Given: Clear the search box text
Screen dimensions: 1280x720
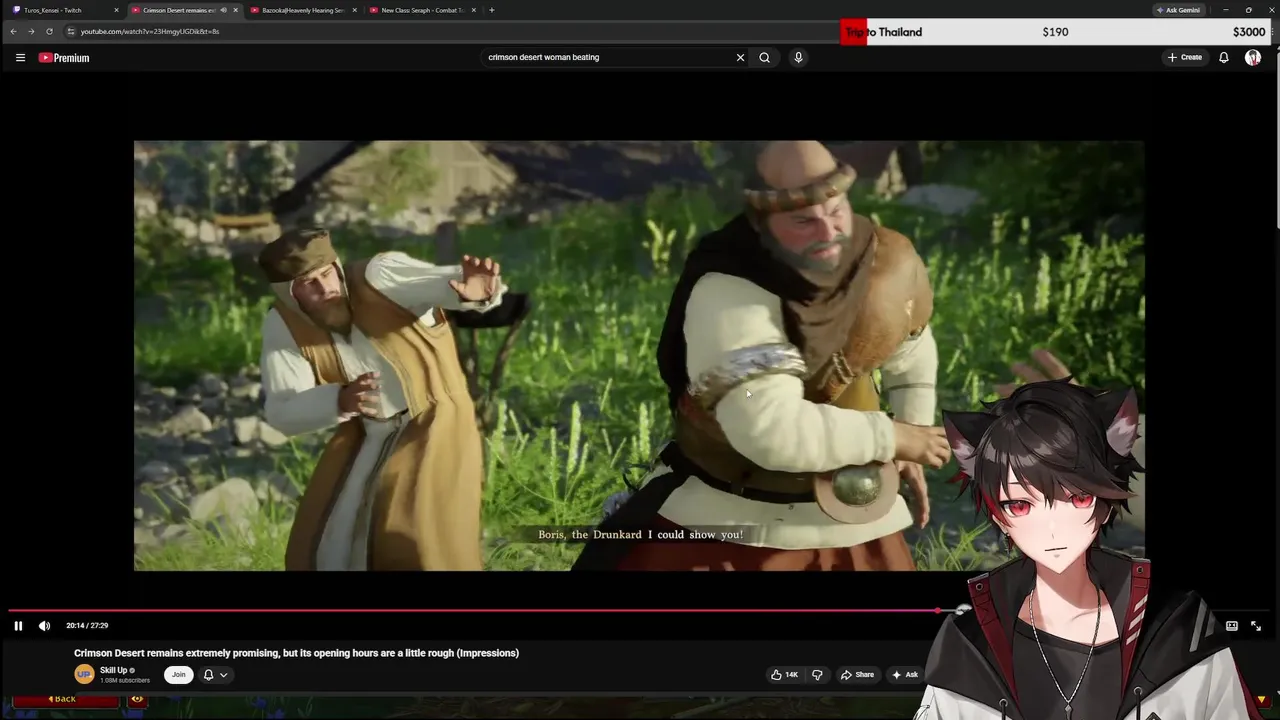Looking at the screenshot, I should [x=740, y=57].
